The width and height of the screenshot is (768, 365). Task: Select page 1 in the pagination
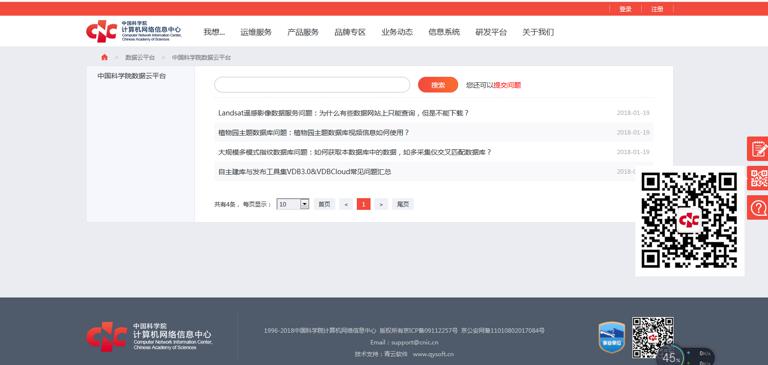click(x=363, y=204)
